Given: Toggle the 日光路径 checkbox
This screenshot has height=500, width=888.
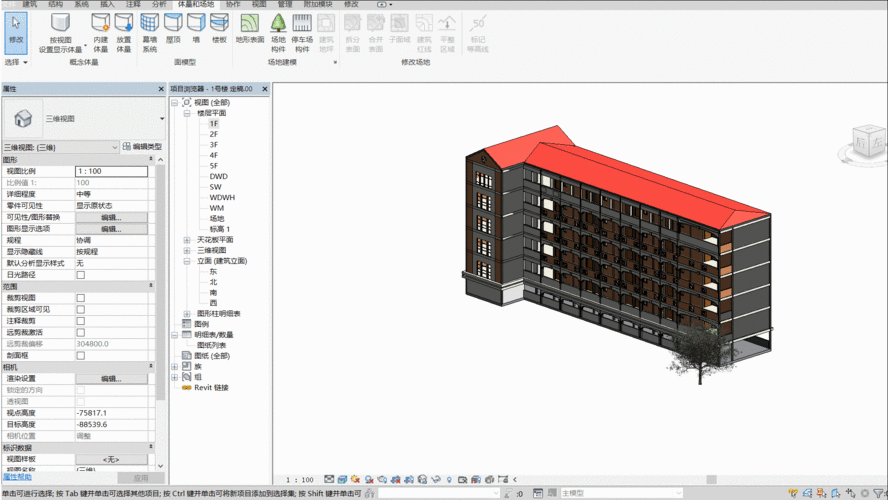Looking at the screenshot, I should point(81,275).
